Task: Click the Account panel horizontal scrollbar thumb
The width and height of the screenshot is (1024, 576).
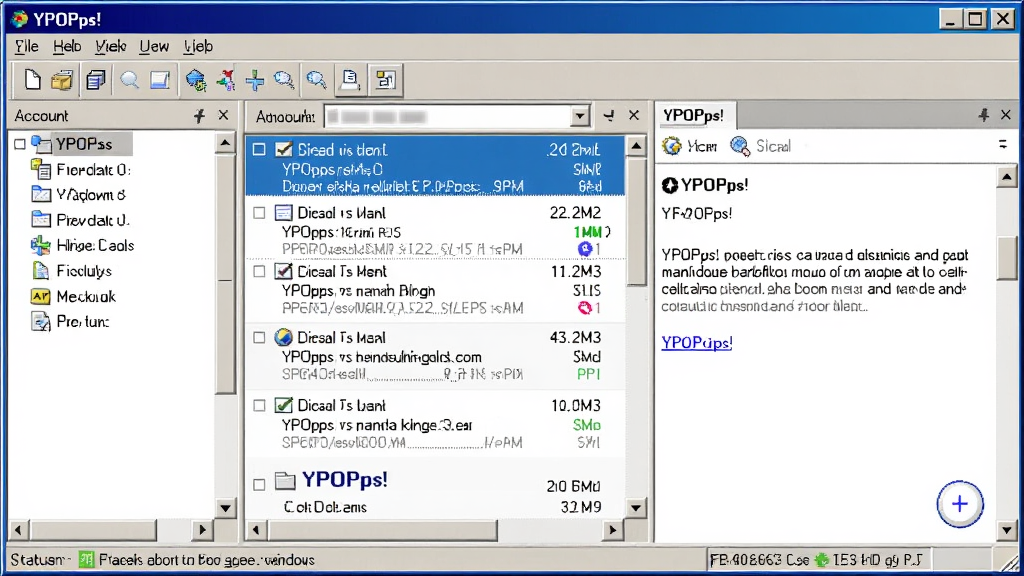Action: tap(93, 530)
